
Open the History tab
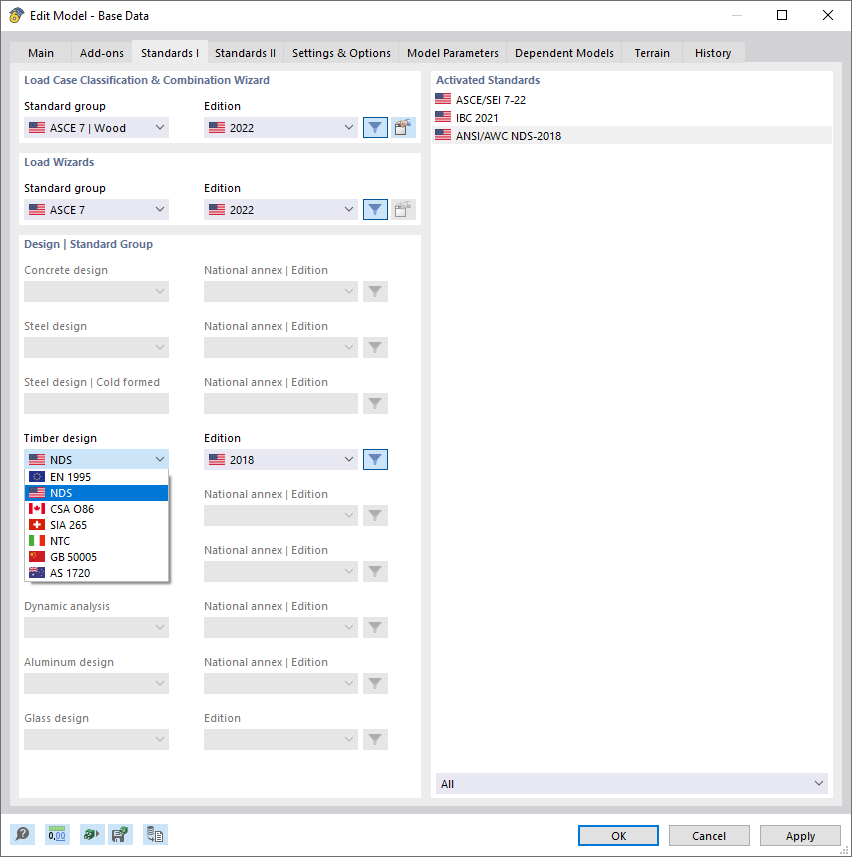713,53
